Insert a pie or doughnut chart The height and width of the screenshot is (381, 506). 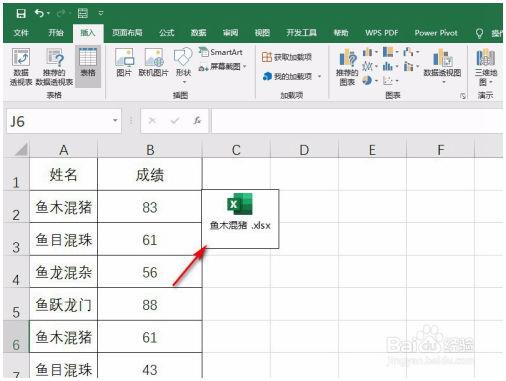(x=370, y=80)
